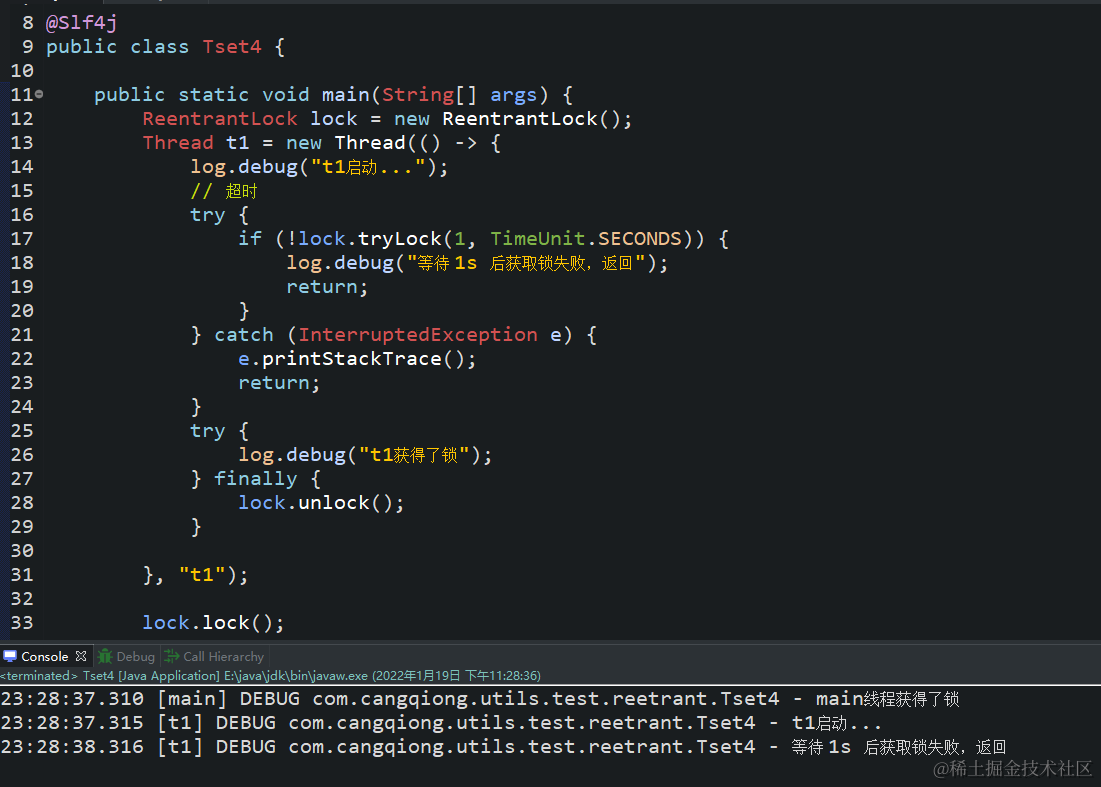Click lock.unlock() on line 28

click(321, 503)
